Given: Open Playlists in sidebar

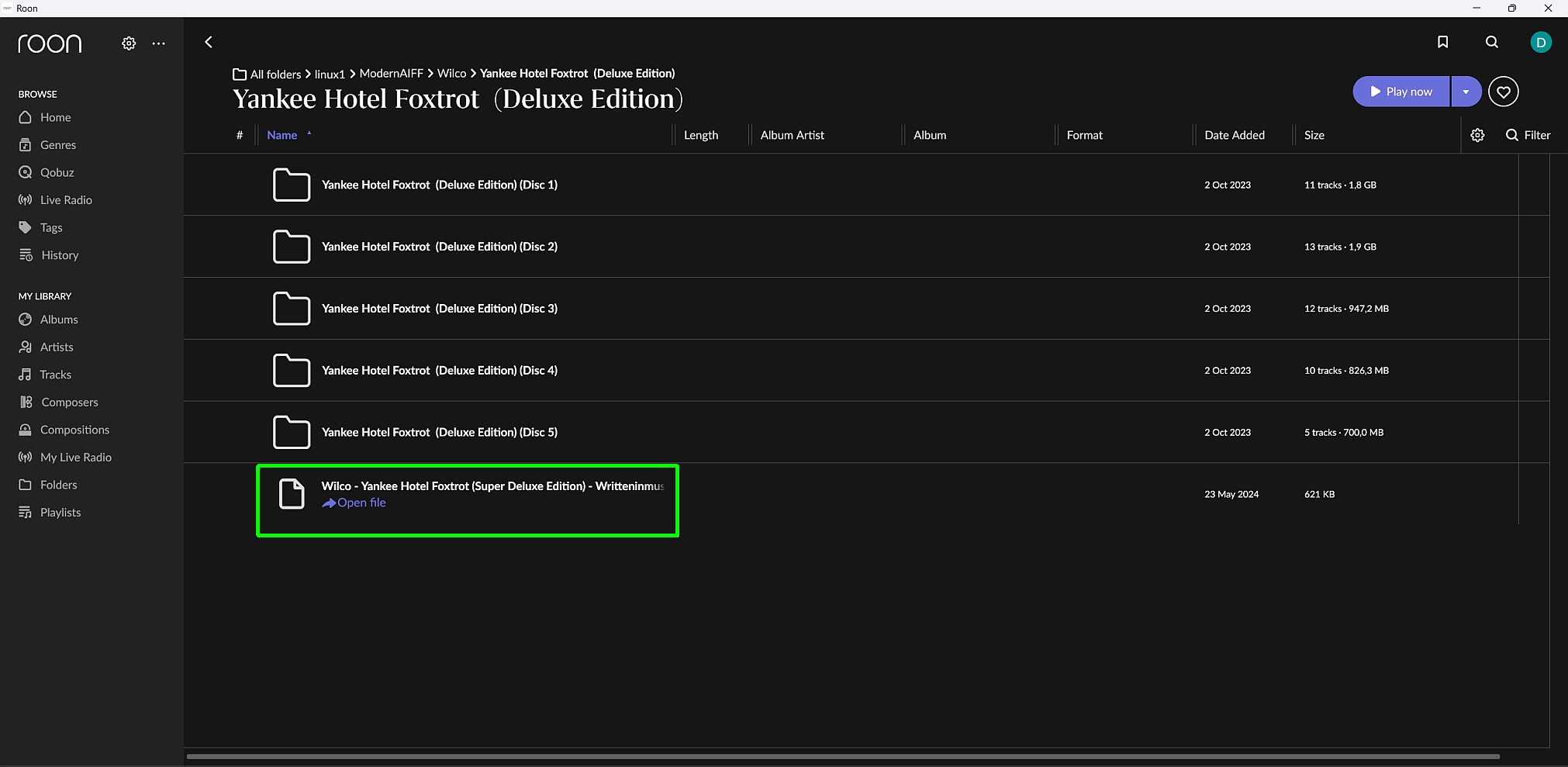Looking at the screenshot, I should click(x=50, y=513).
